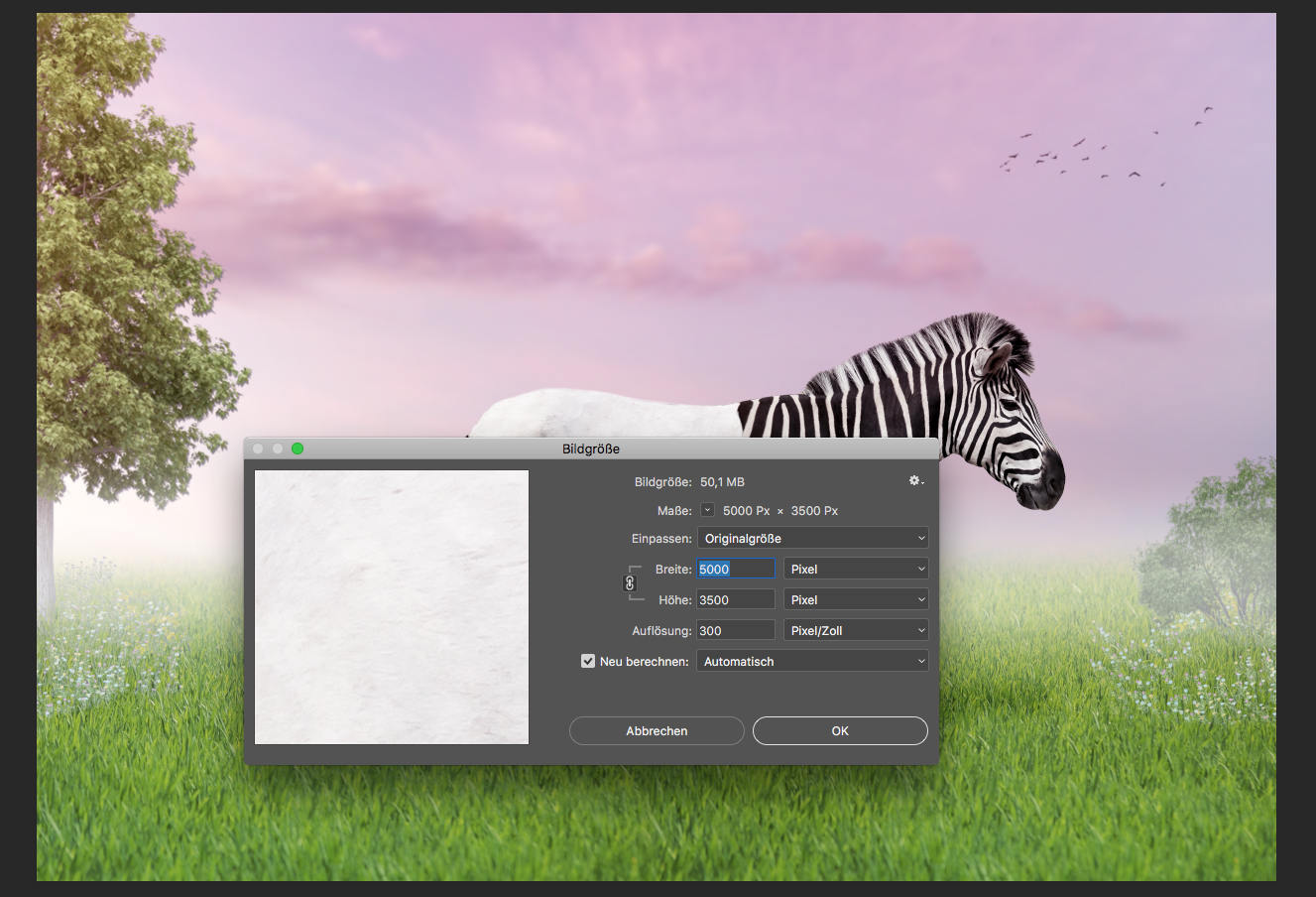
Task: Open the gear options menu in Bildgröße dialog
Action: [x=913, y=481]
